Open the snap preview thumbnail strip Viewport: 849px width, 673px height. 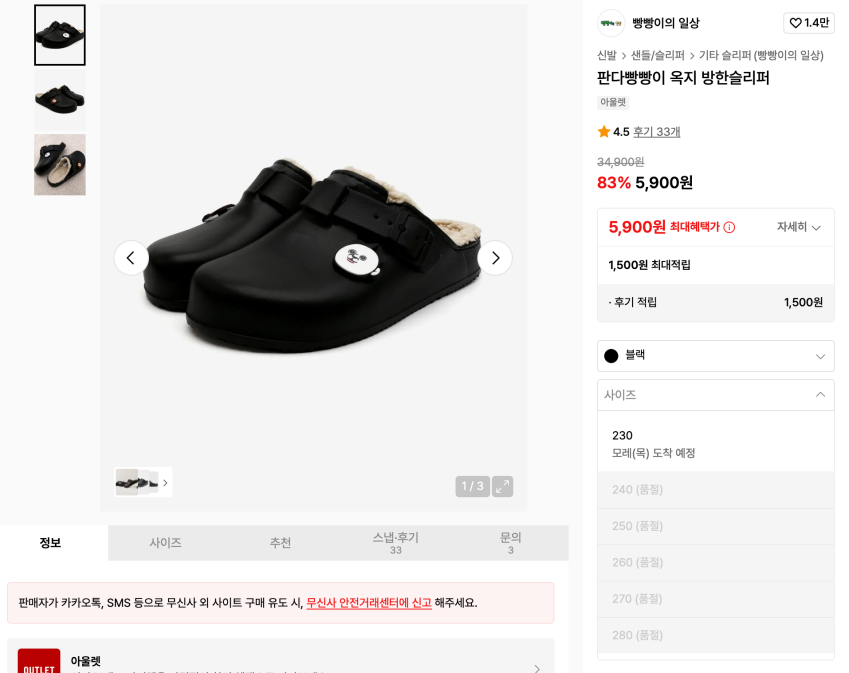143,482
